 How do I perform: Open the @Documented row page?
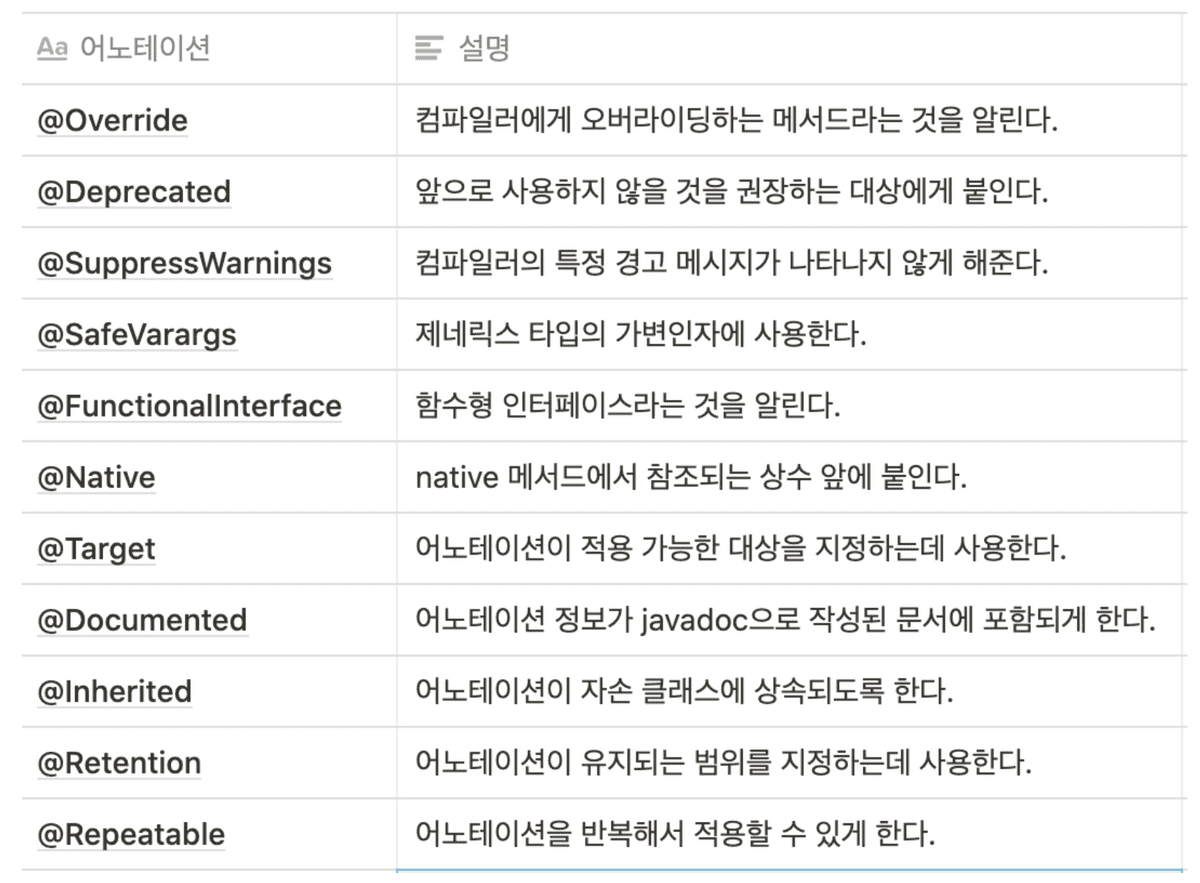click(x=142, y=620)
